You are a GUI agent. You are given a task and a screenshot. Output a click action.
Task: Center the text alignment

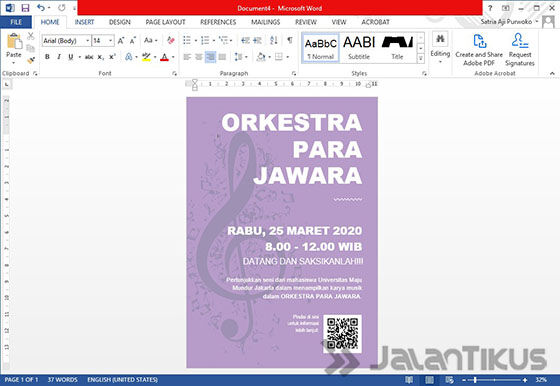tap(199, 57)
